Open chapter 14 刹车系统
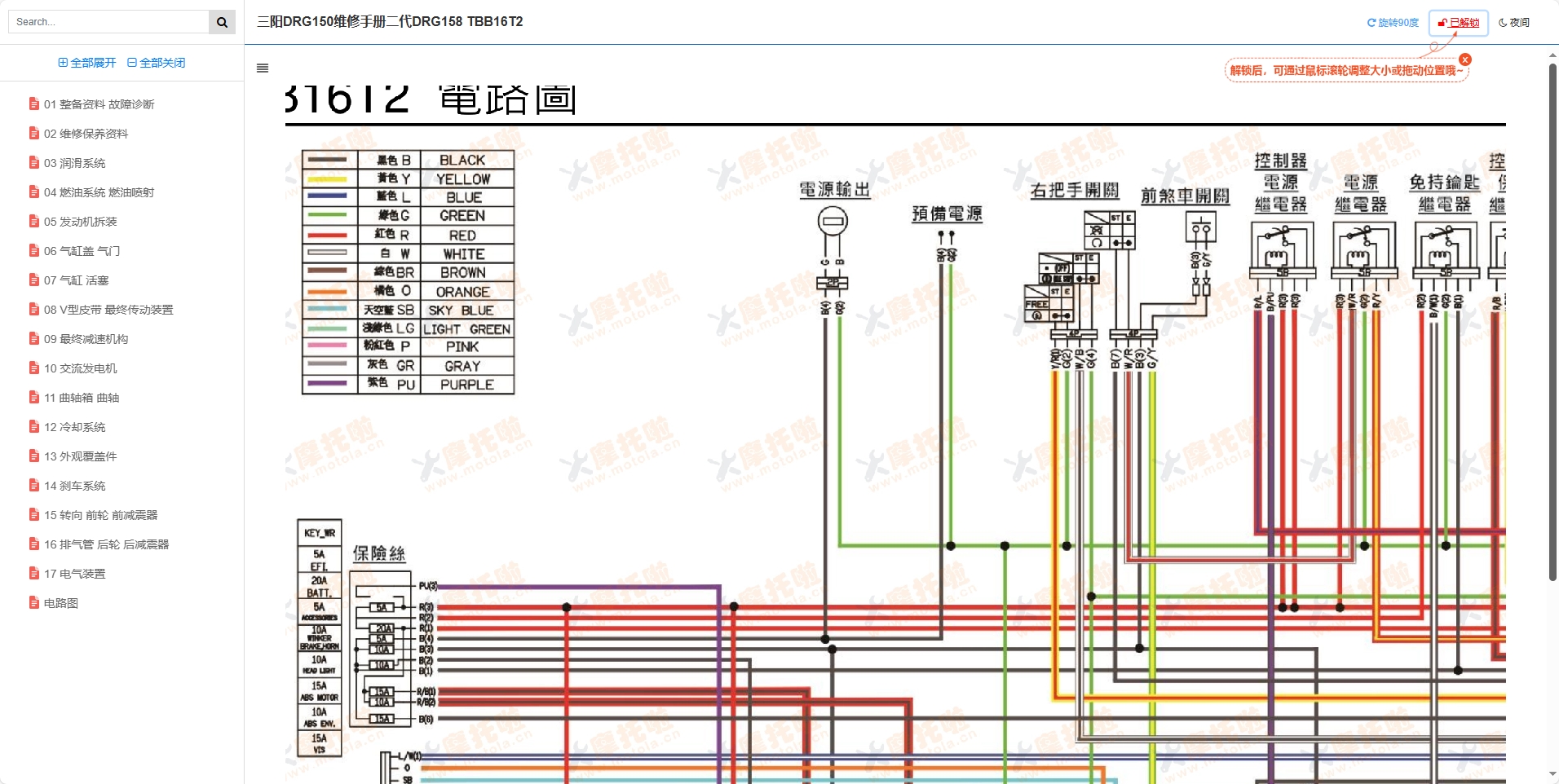Screen dimensions: 1559x784 pyautogui.click(x=74, y=486)
